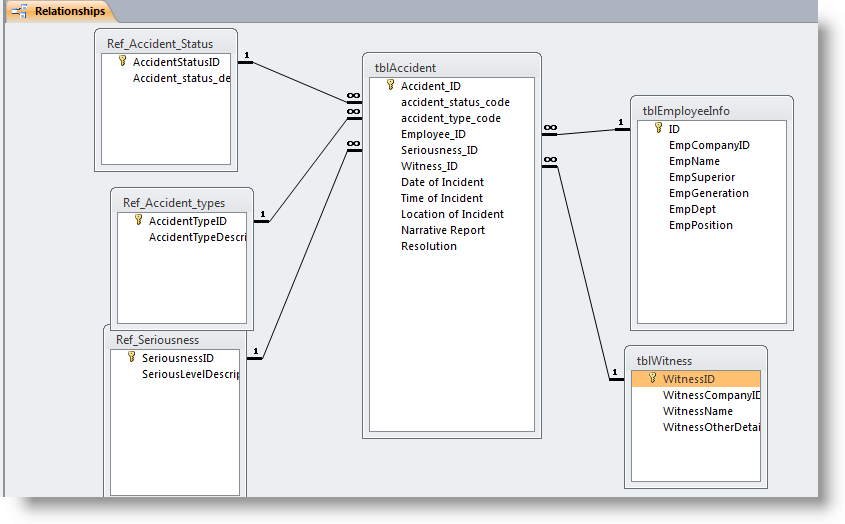
Task: Click the key icon beside ID in tblEmployeeInfo
Action: [659, 128]
